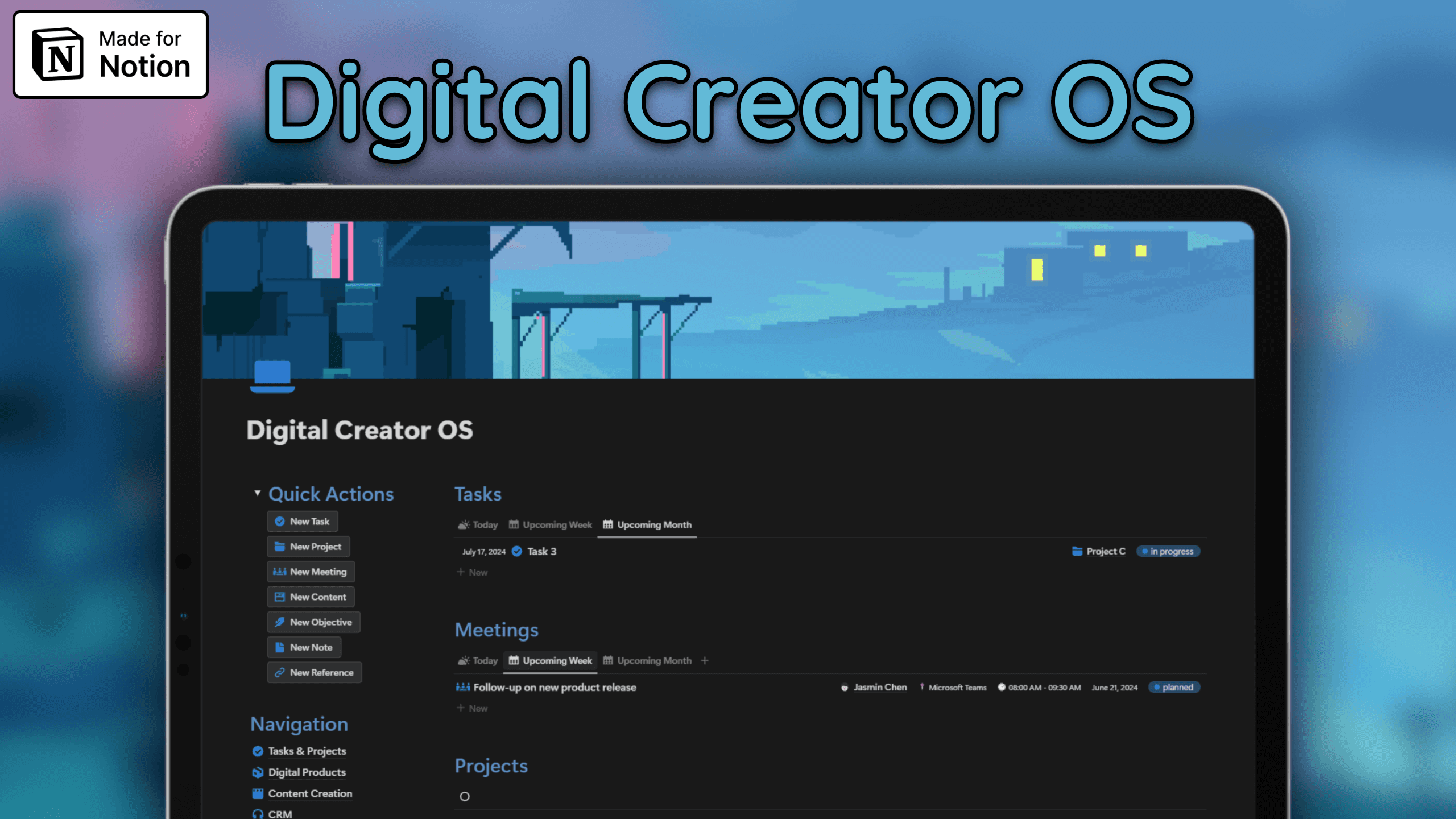The height and width of the screenshot is (819, 1456).
Task: Open the Task 3 entry
Action: 541,551
